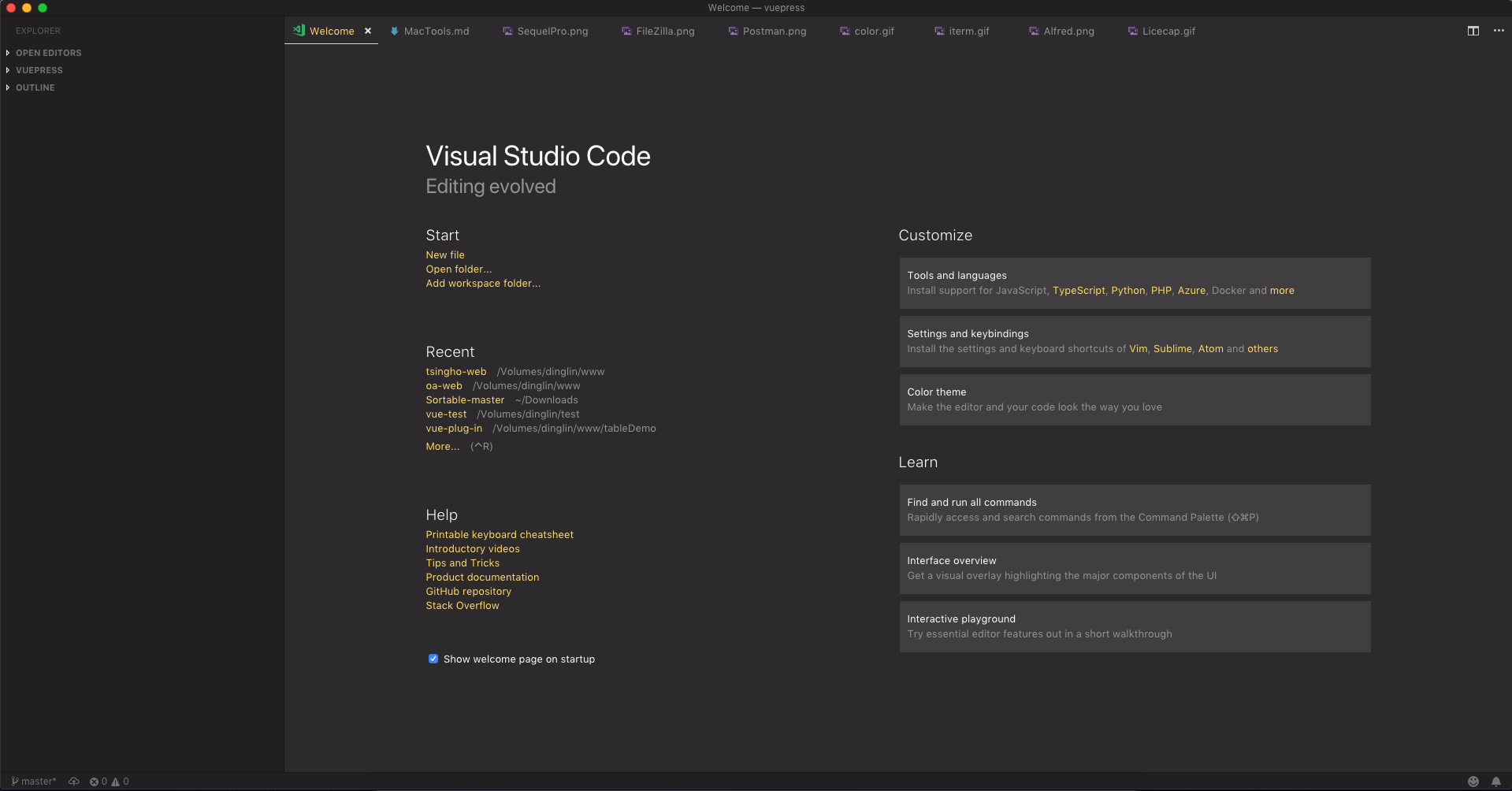The width and height of the screenshot is (1512, 791).
Task: Uncheck Show welcome page on startup
Action: tap(433, 659)
